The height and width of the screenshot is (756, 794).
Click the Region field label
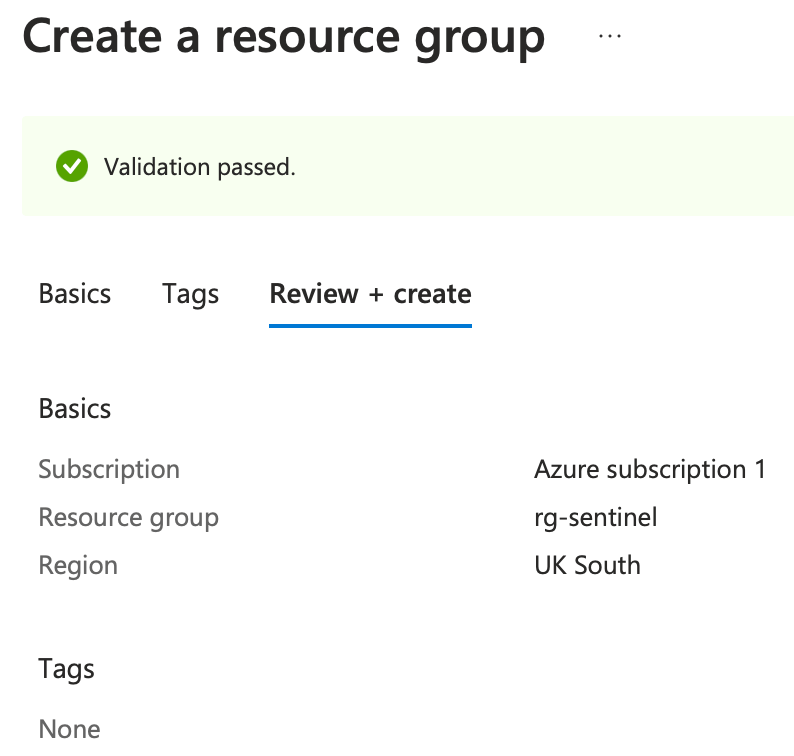78,565
